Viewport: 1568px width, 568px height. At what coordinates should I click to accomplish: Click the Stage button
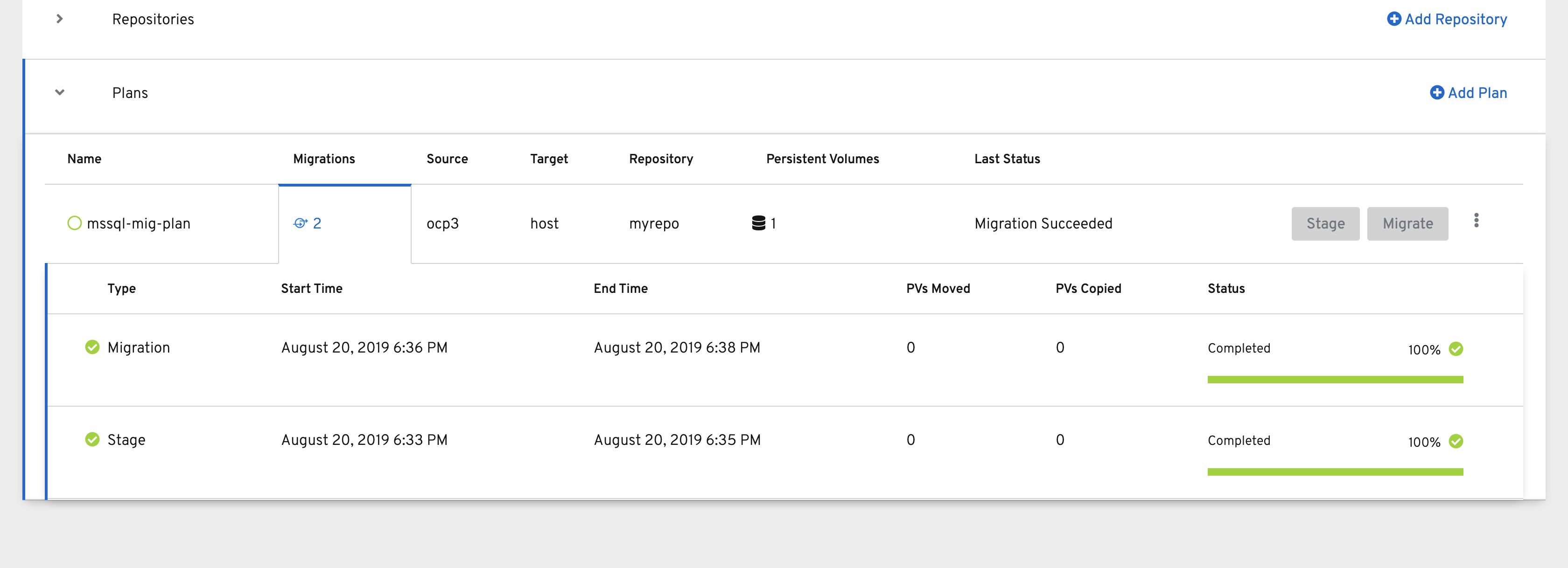click(x=1325, y=223)
